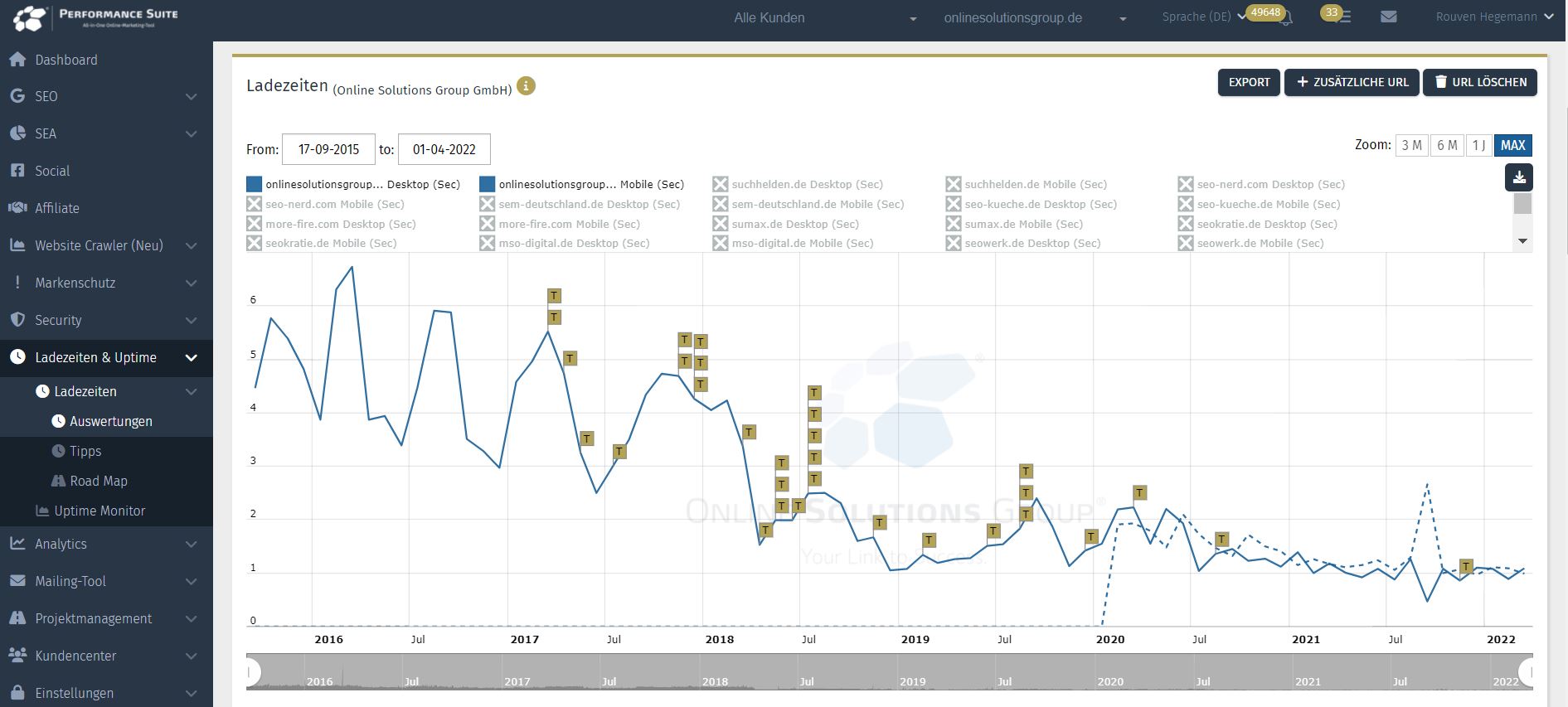The width and height of the screenshot is (1568, 707).
Task: Toggle onlinesolutionsgroup Mobile (Sec) series
Action: point(582,184)
